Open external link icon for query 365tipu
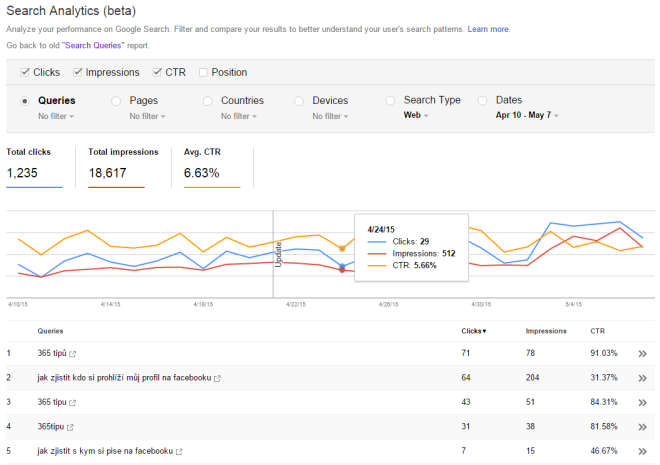Viewport: 660px width, 465px height. click(70, 427)
